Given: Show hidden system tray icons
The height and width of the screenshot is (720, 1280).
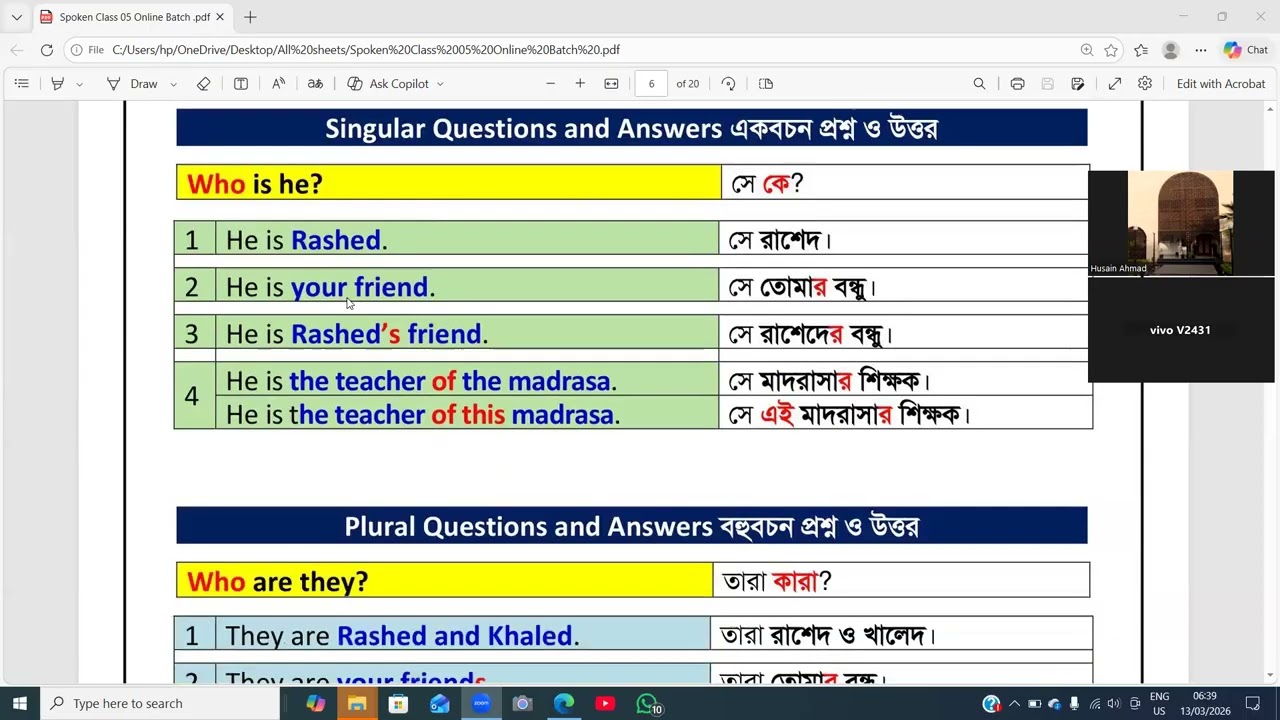Looking at the screenshot, I should click(1014, 703).
